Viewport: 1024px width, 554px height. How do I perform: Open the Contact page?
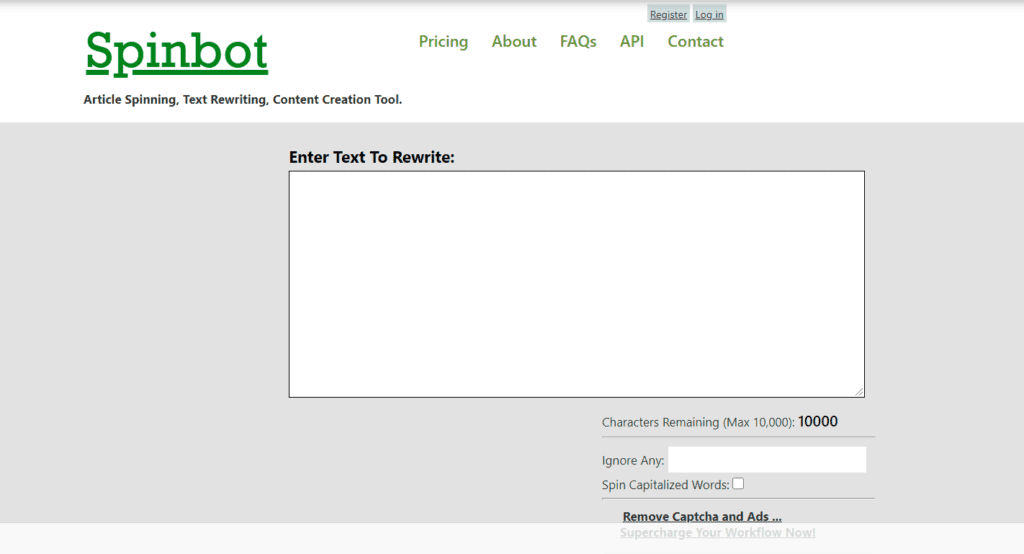pyautogui.click(x=695, y=41)
